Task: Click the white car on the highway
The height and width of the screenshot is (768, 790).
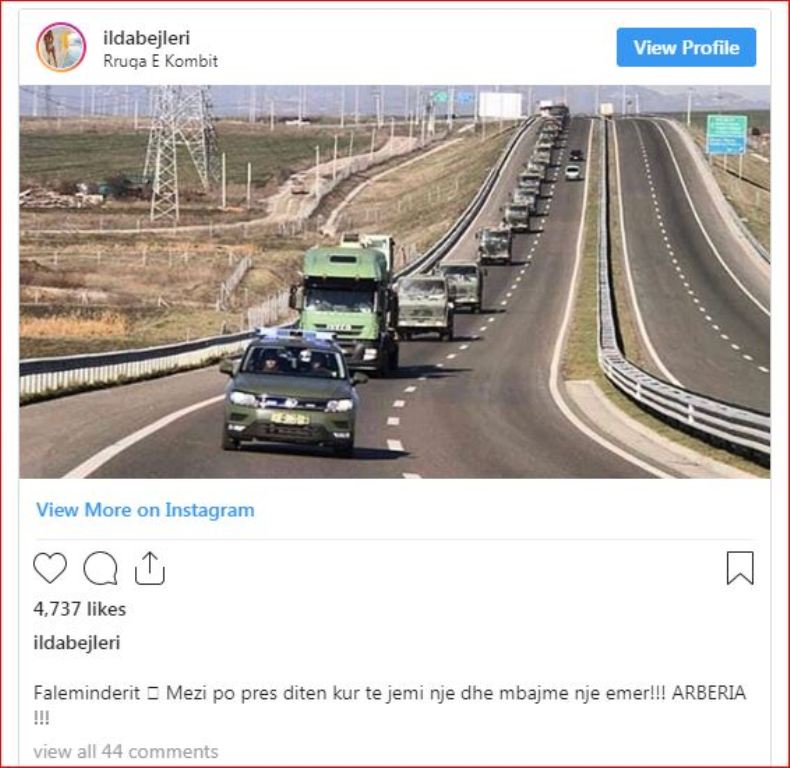Action: (x=572, y=172)
